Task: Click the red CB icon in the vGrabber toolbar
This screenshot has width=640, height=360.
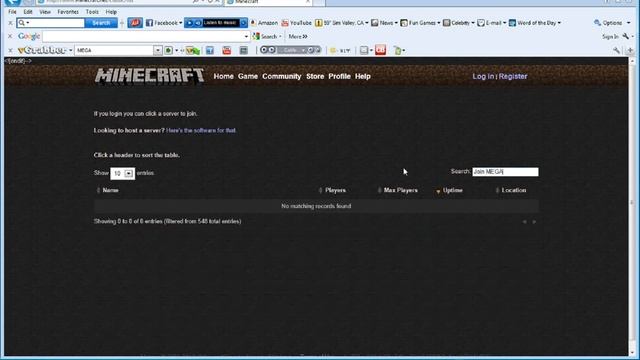Action: coord(380,50)
